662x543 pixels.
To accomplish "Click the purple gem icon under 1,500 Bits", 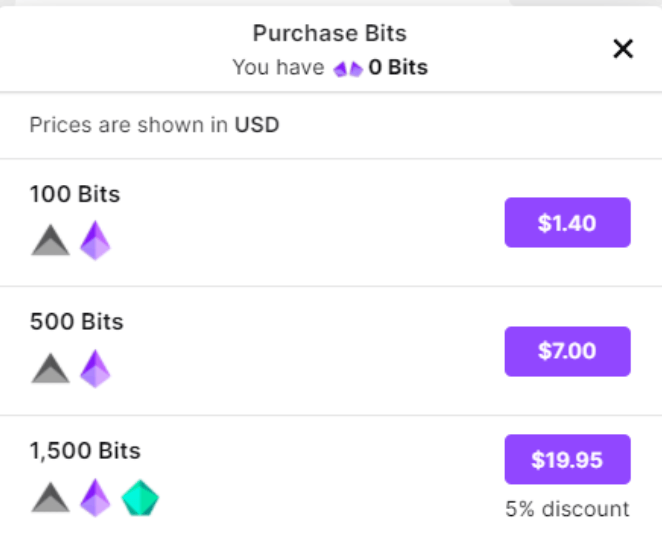I will pos(95,497).
